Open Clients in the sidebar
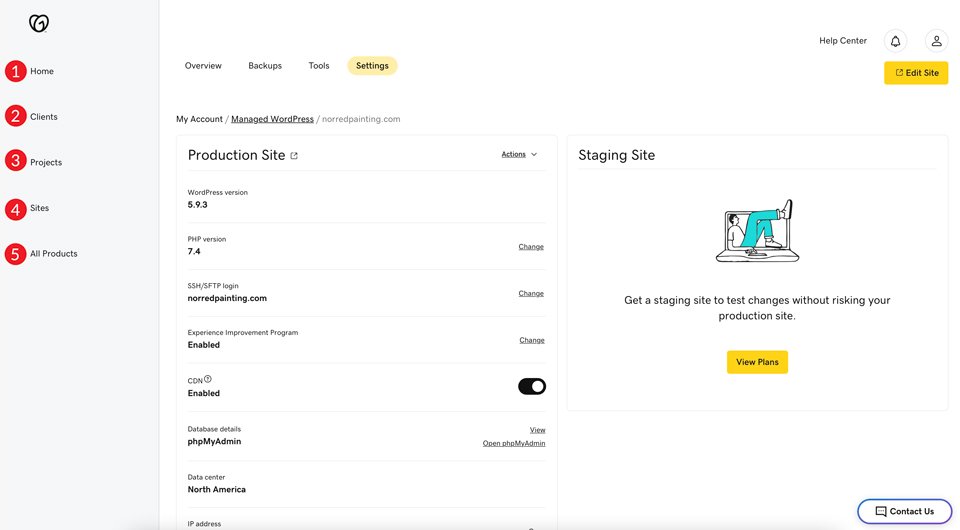 pyautogui.click(x=43, y=116)
